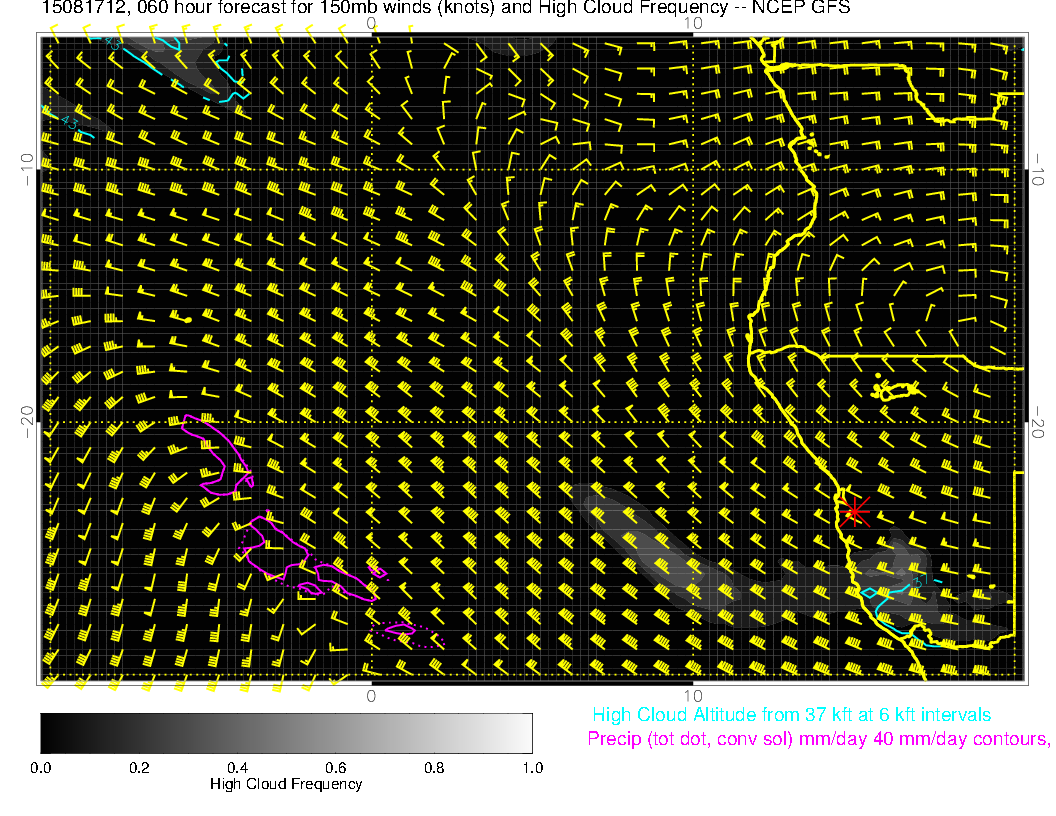Click the 0.0 tick on the colorbar
Viewport: 1056px width, 816px height.
click(41, 768)
